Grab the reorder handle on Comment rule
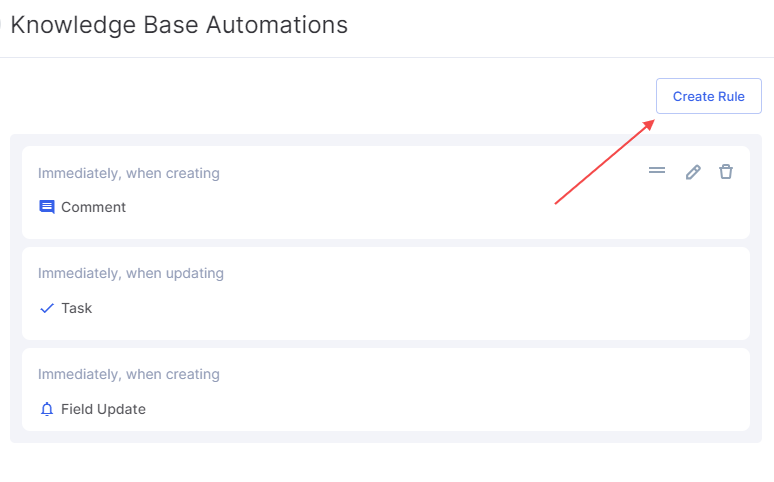 pos(657,170)
